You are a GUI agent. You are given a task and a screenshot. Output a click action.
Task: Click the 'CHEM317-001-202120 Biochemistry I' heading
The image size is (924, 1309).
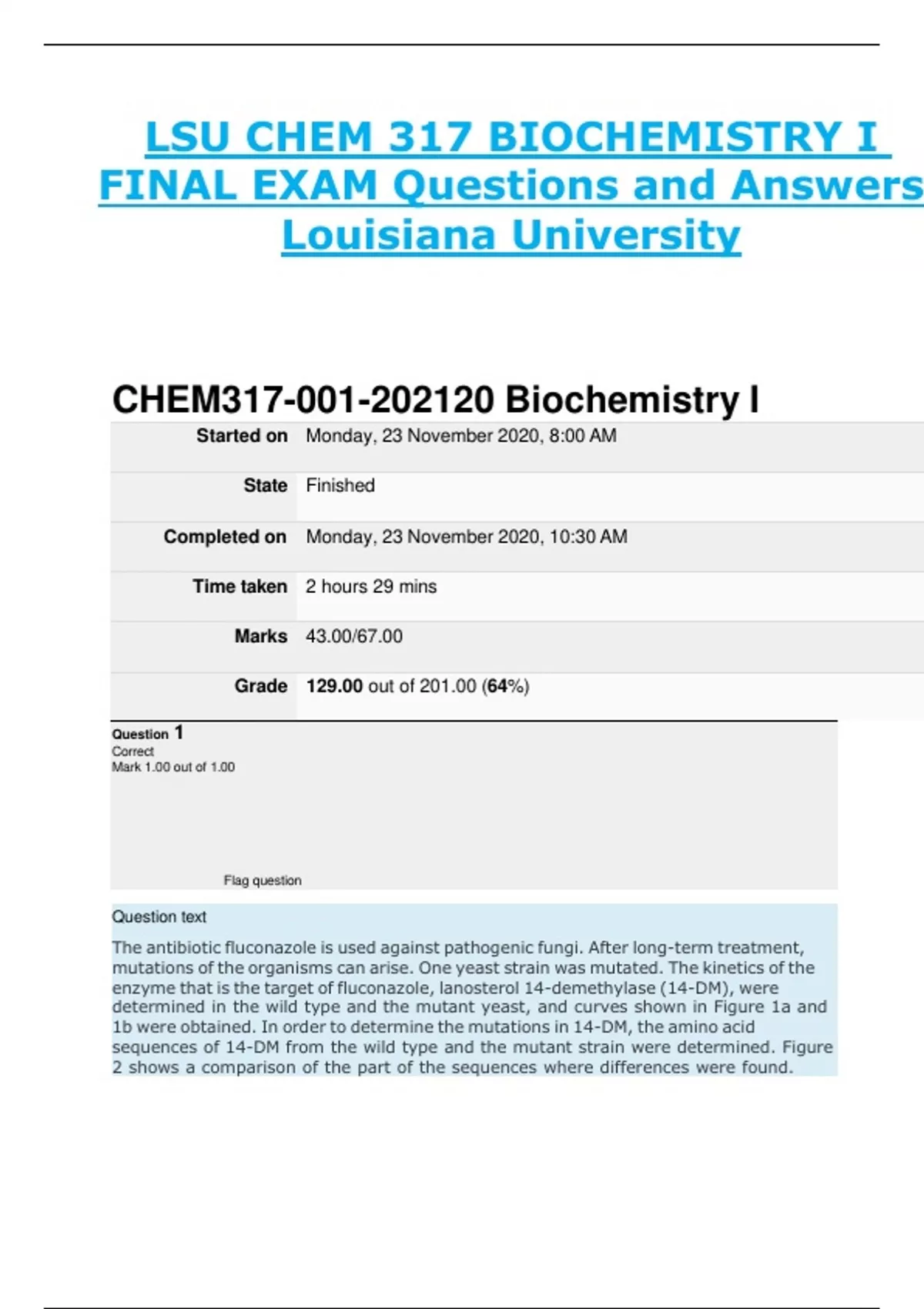click(x=436, y=400)
